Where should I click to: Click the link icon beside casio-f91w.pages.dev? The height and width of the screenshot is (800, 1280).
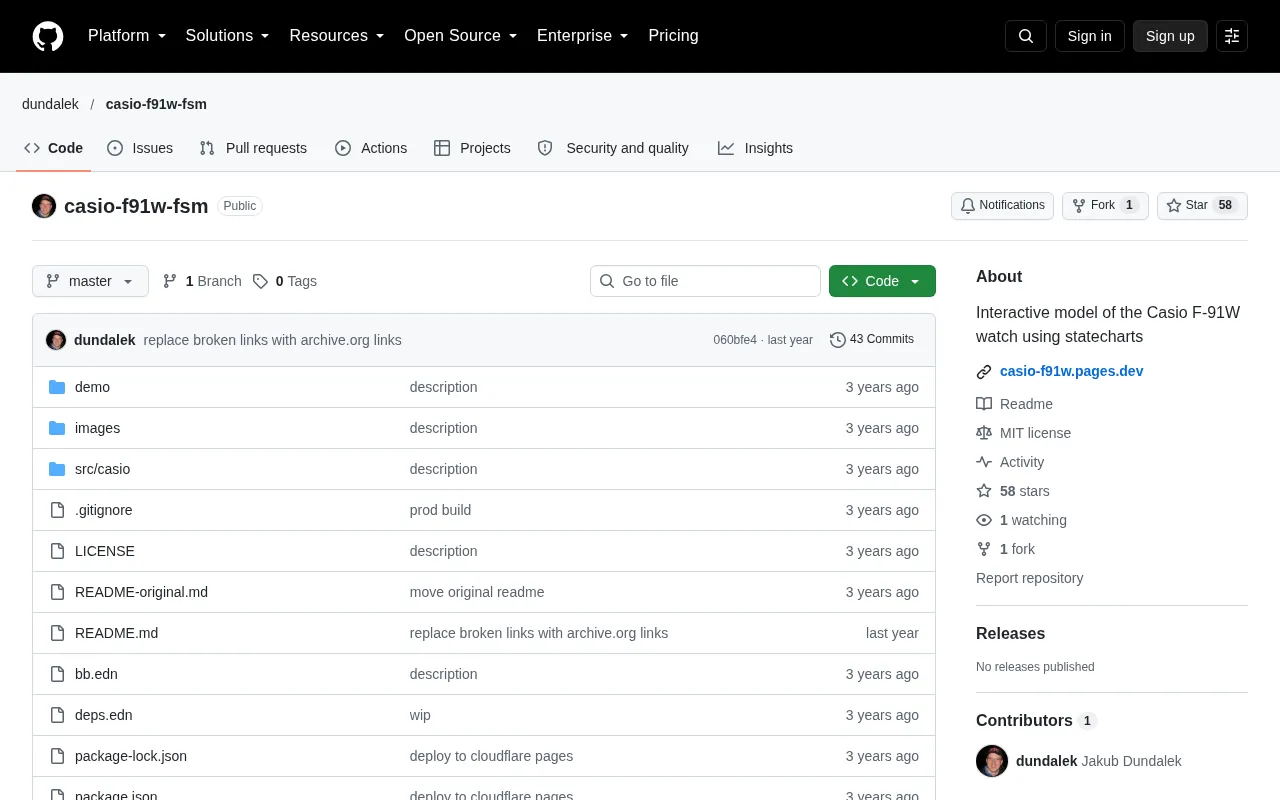(984, 372)
